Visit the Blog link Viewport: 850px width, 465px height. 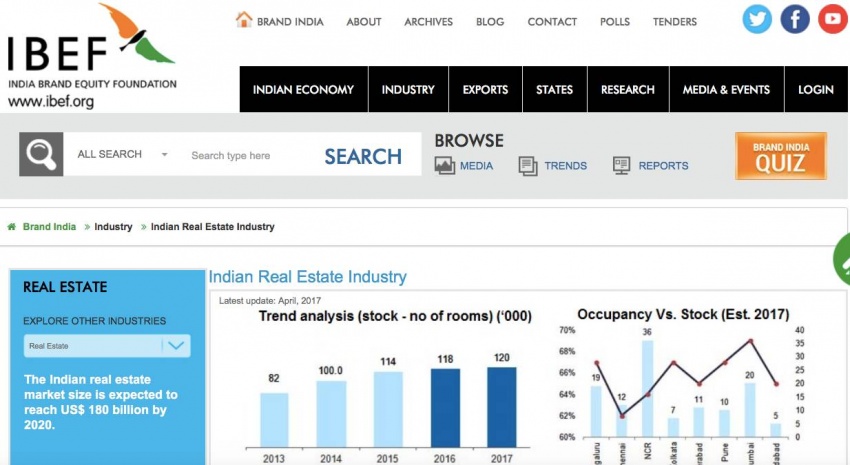[x=490, y=22]
